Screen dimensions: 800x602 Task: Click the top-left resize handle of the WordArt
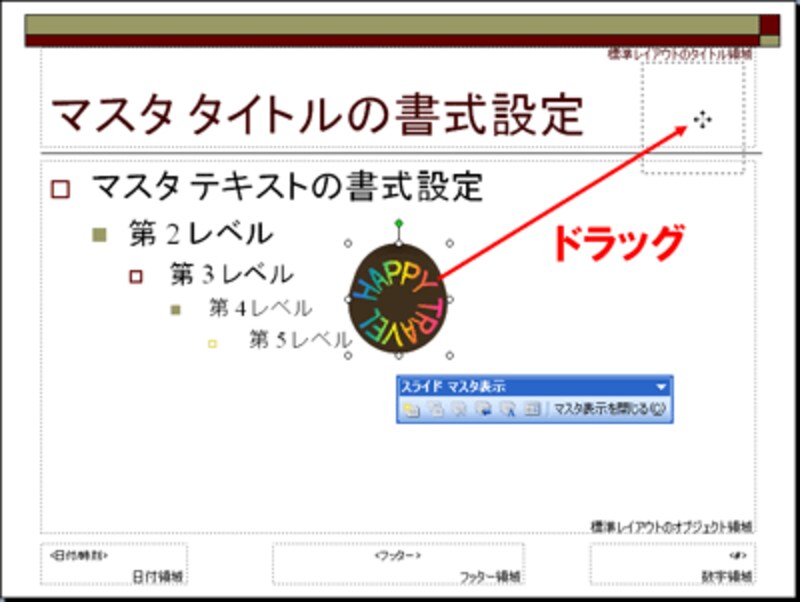[348, 244]
